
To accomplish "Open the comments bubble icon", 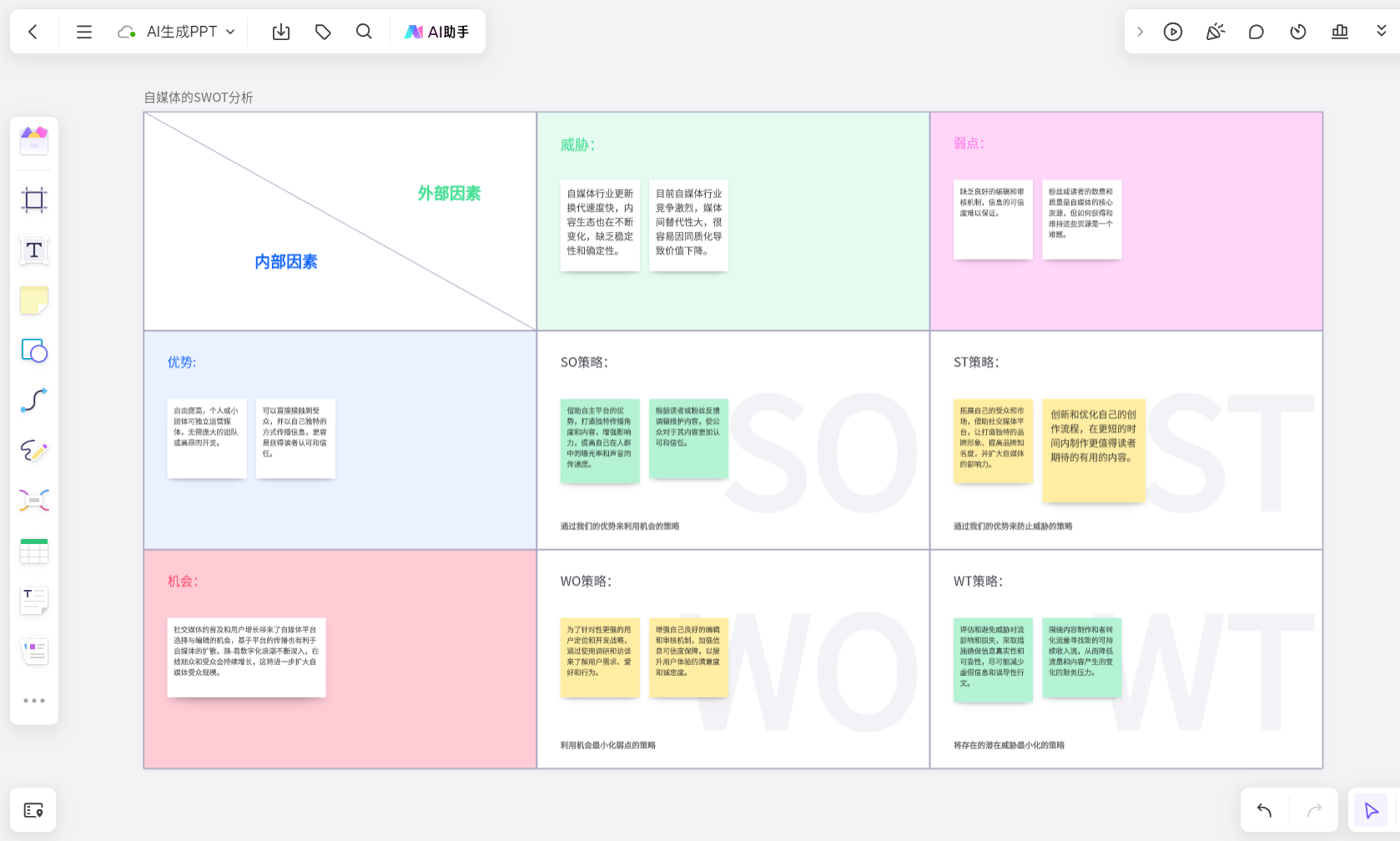I will click(x=1256, y=32).
